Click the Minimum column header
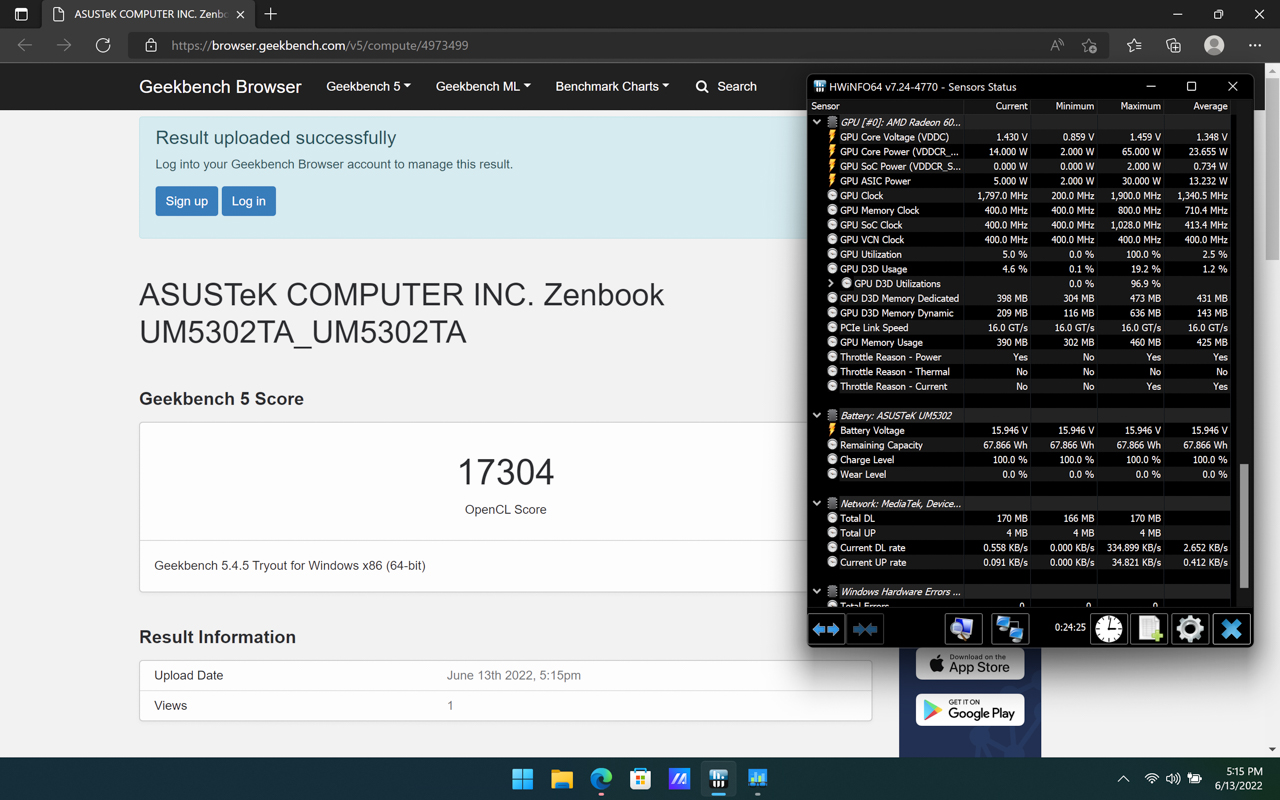Viewport: 1280px width, 800px height. [1064, 106]
